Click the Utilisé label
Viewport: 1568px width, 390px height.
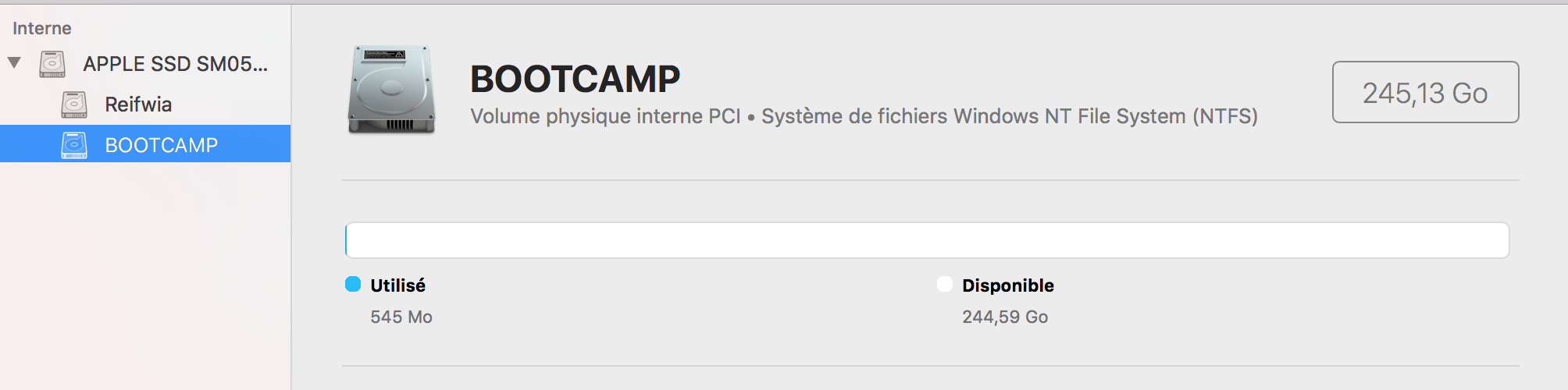tap(397, 285)
